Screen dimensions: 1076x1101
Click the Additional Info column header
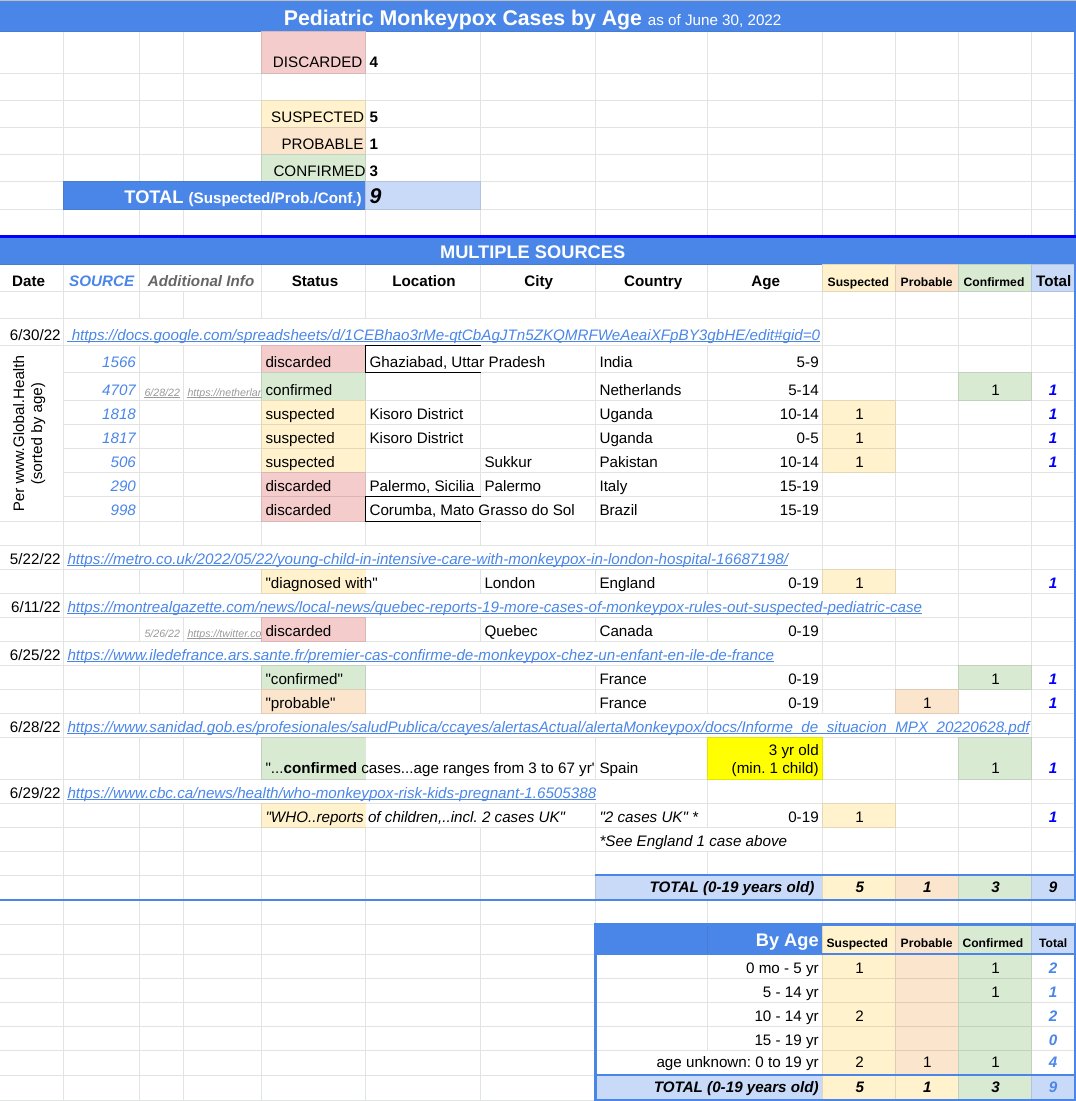click(x=200, y=281)
